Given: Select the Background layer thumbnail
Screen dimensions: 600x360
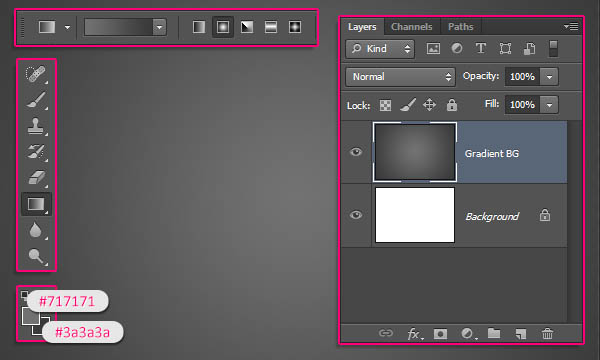Looking at the screenshot, I should pos(415,215).
